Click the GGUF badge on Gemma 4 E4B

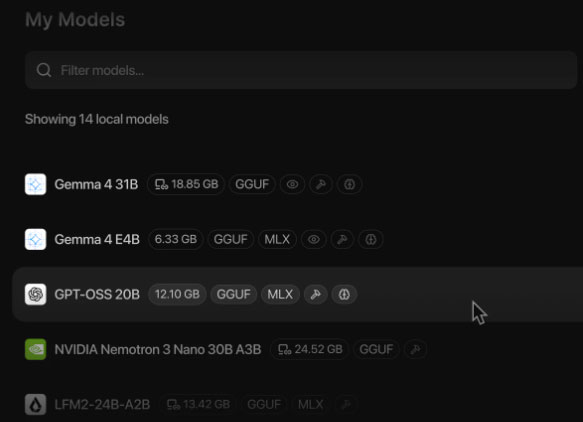(x=231, y=239)
